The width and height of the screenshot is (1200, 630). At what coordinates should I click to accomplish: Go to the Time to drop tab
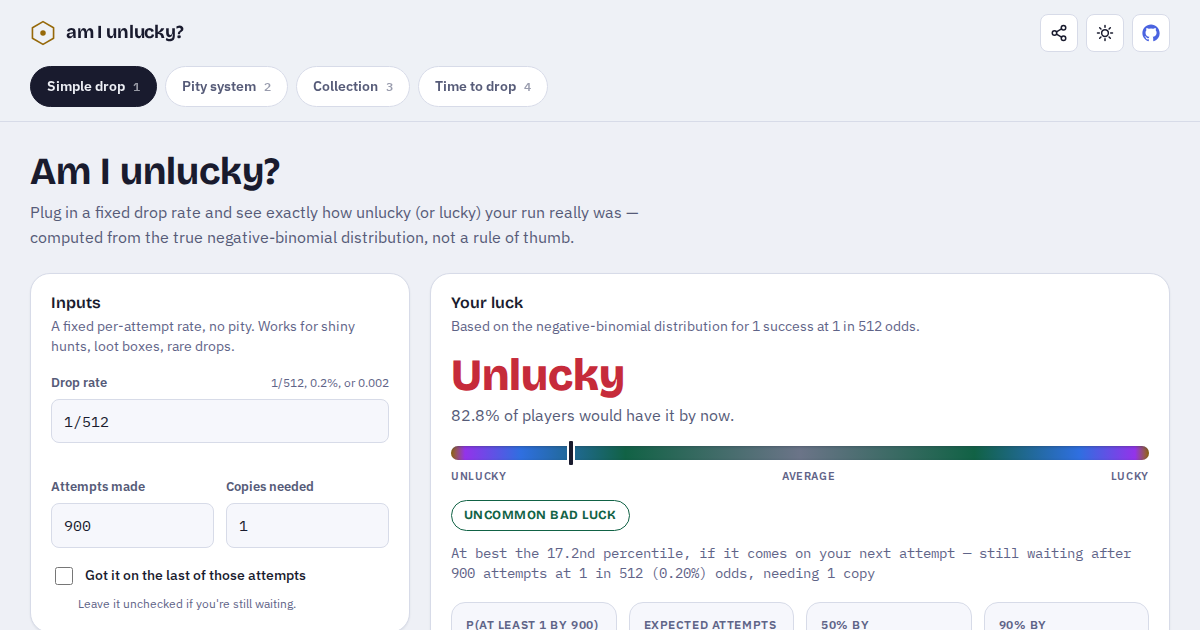(x=483, y=87)
